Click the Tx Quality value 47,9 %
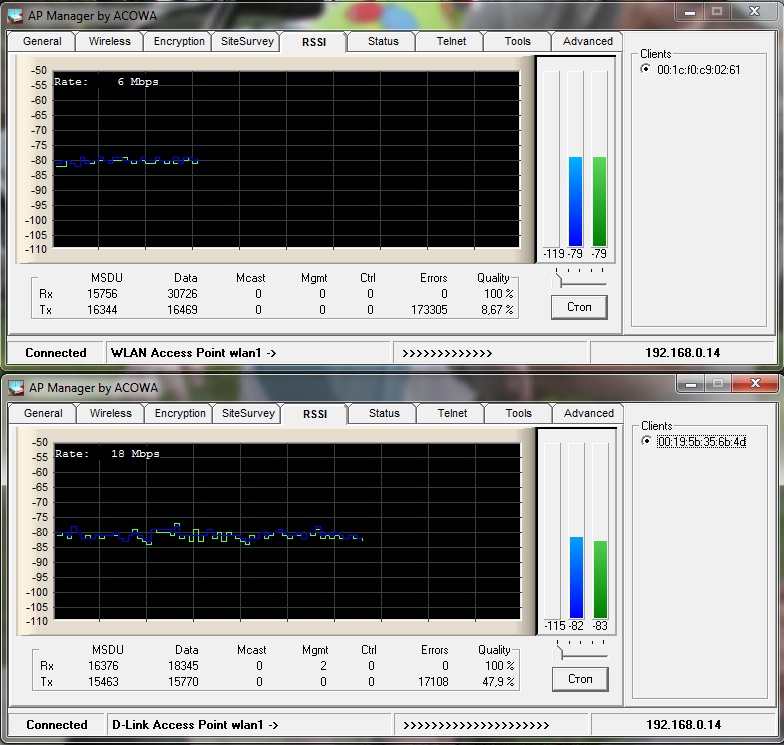The height and width of the screenshot is (745, 784). pos(498,682)
